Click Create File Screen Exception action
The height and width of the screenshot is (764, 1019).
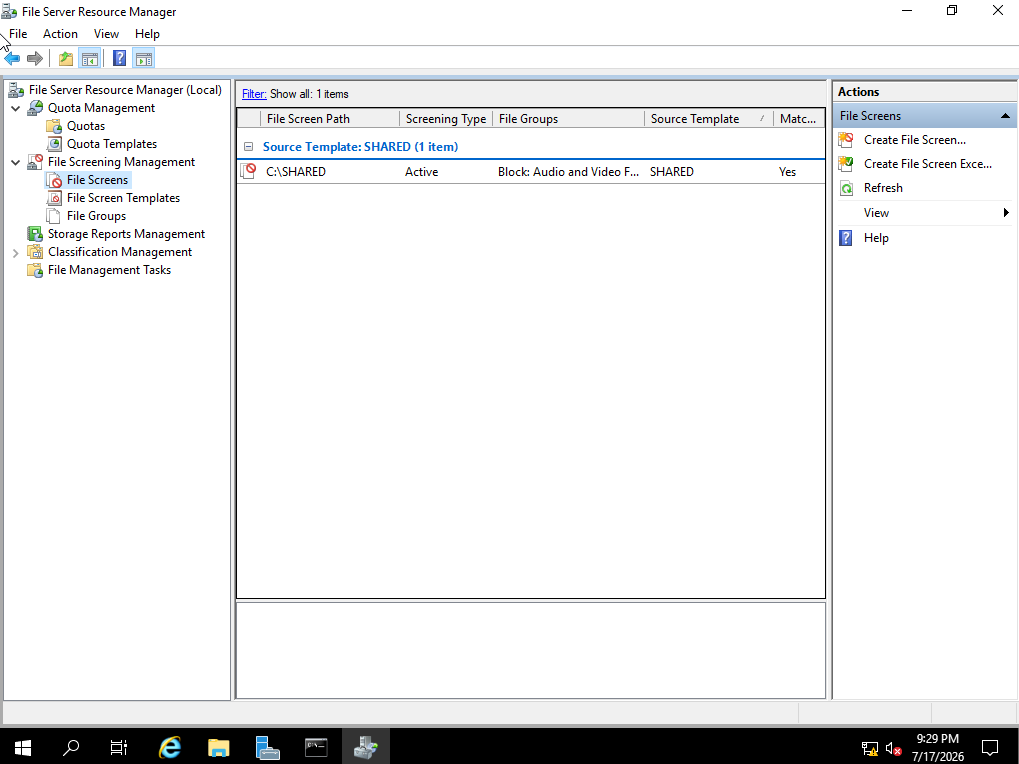(927, 164)
